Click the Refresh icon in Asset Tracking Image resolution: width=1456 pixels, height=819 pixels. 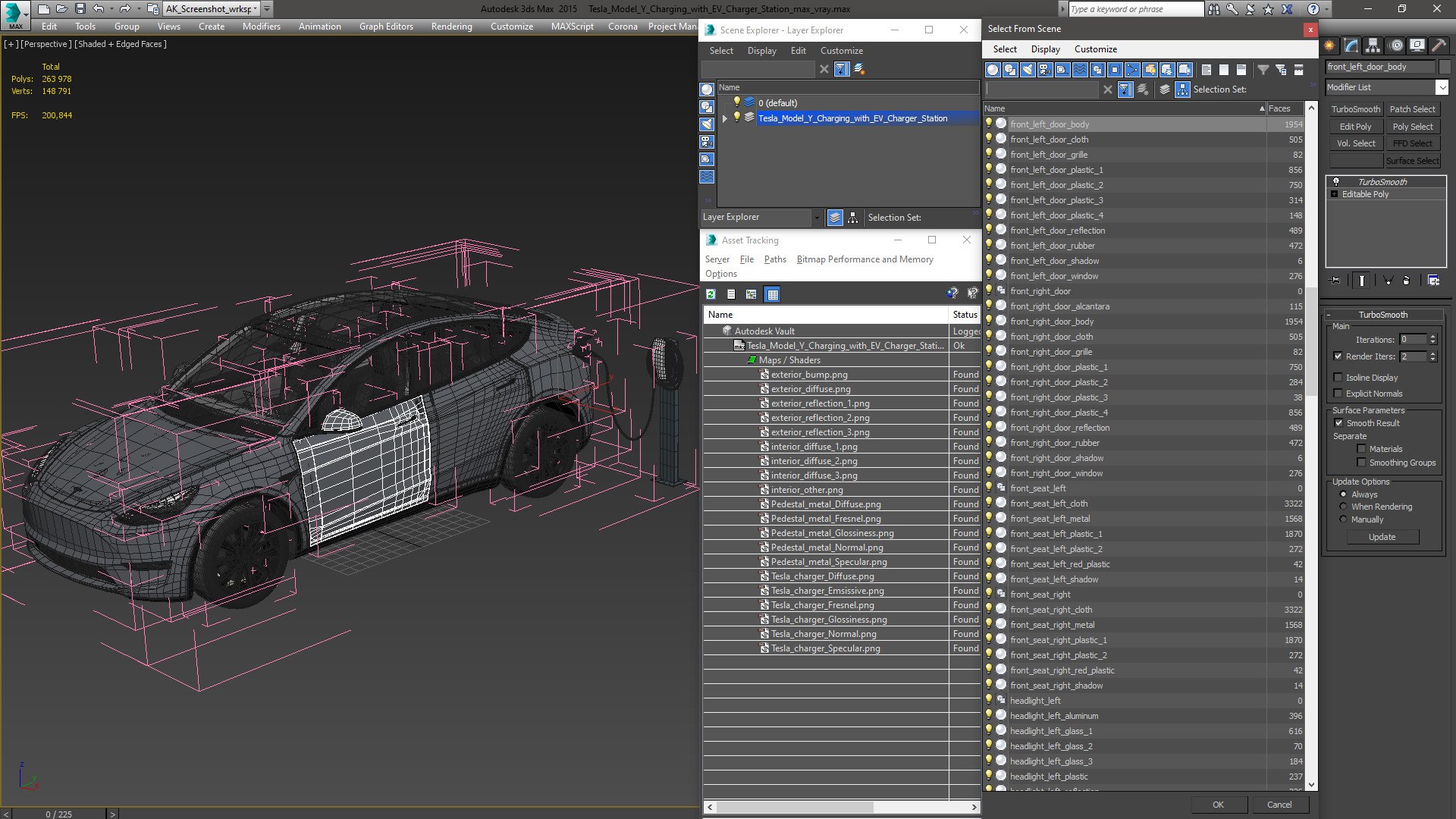(711, 294)
